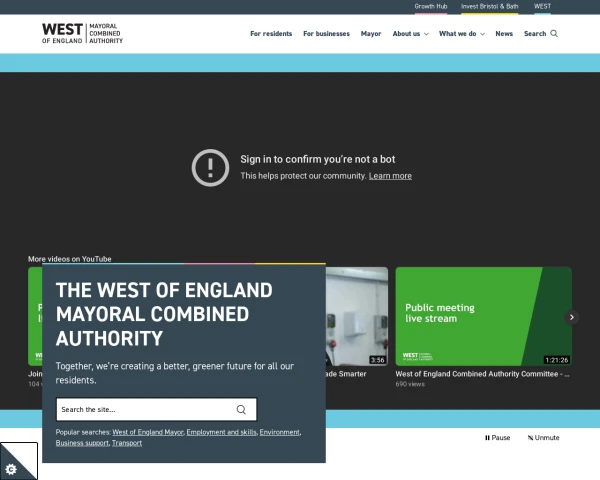Viewport: 600px width, 480px height.
Task: Open the News page
Action: (x=504, y=34)
